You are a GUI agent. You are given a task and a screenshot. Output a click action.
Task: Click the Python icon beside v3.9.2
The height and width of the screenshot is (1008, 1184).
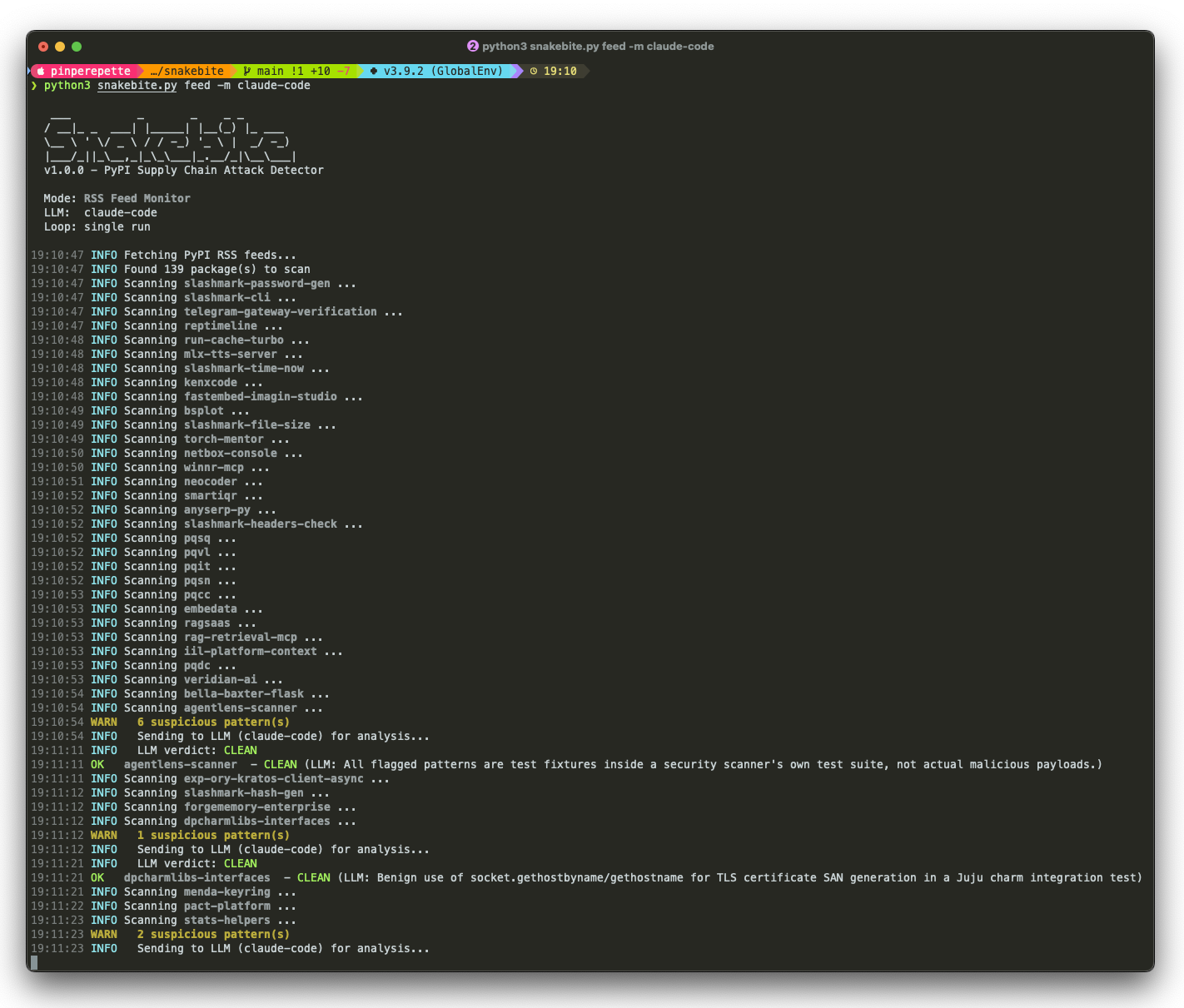point(374,72)
